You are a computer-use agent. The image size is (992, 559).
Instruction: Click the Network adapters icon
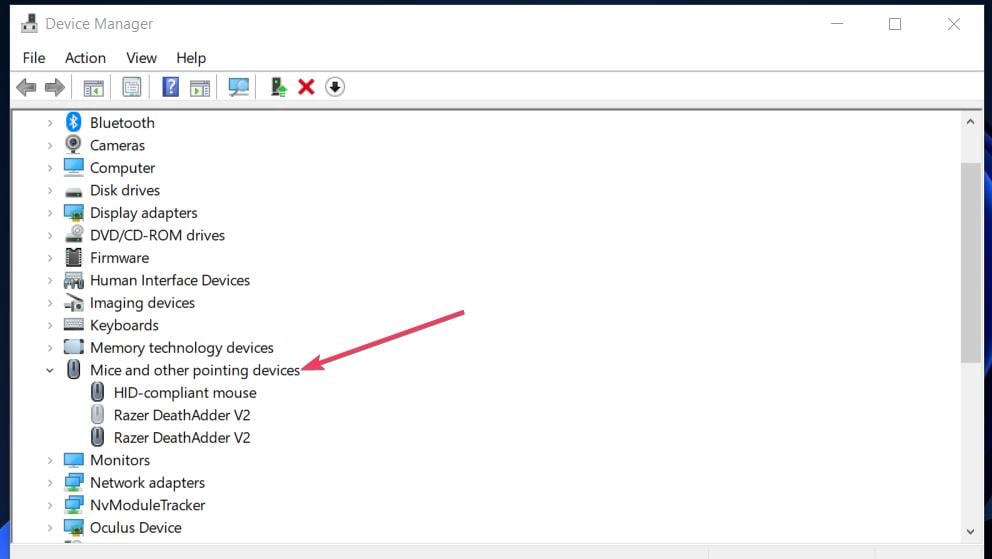click(x=73, y=482)
